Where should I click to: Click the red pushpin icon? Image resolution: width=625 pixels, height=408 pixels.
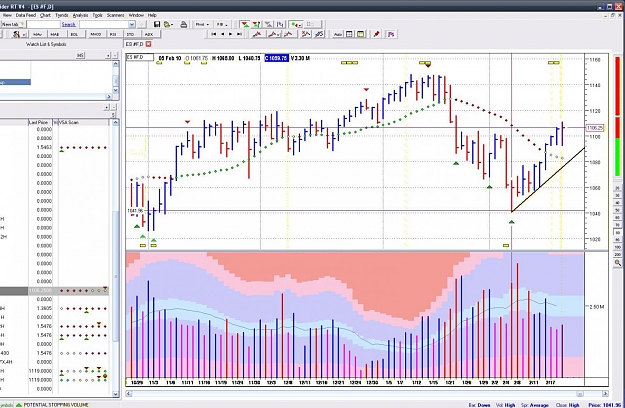click(376, 35)
